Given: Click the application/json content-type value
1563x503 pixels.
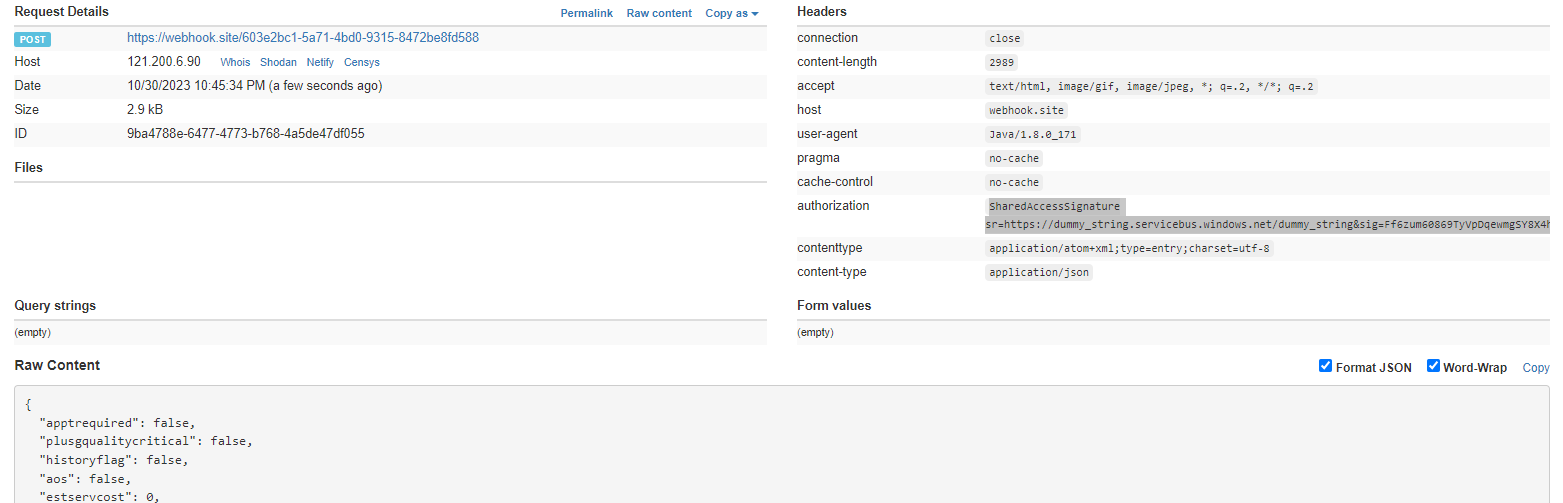Looking at the screenshot, I should 1039,272.
